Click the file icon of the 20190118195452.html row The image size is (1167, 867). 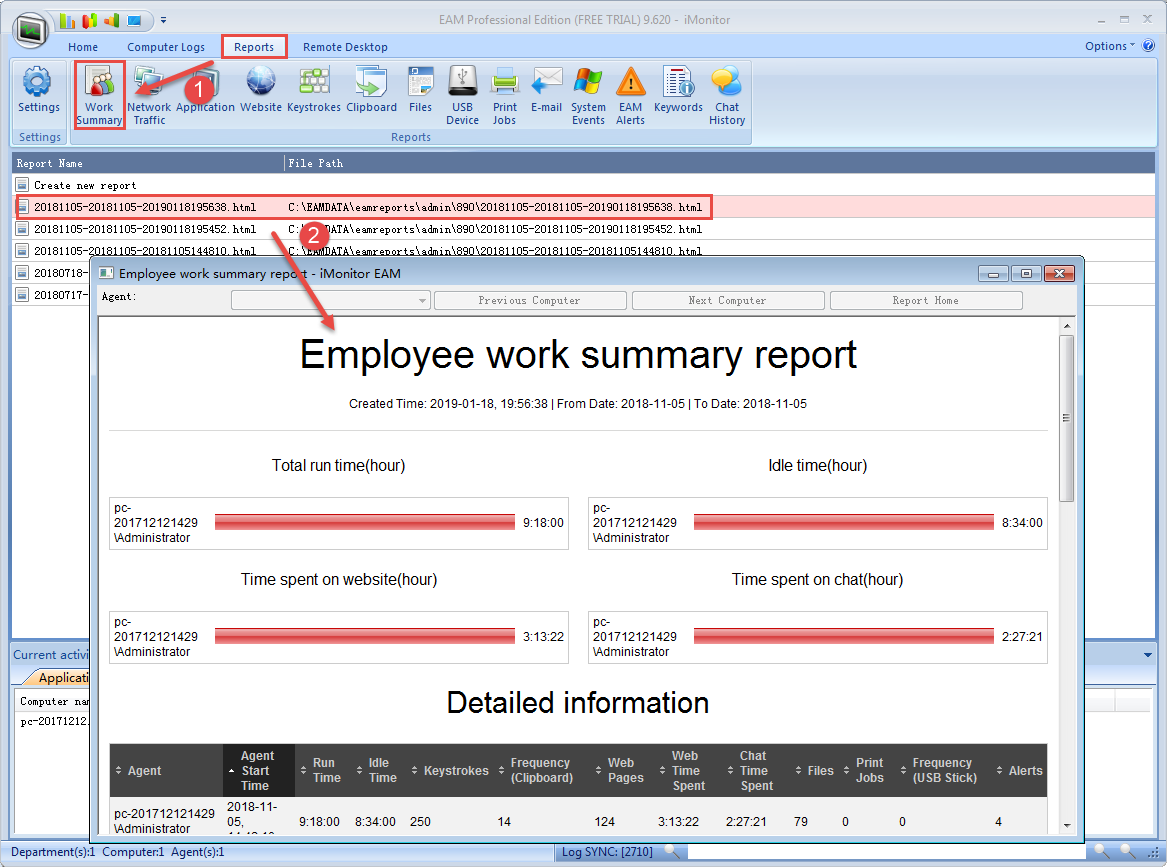click(22, 229)
